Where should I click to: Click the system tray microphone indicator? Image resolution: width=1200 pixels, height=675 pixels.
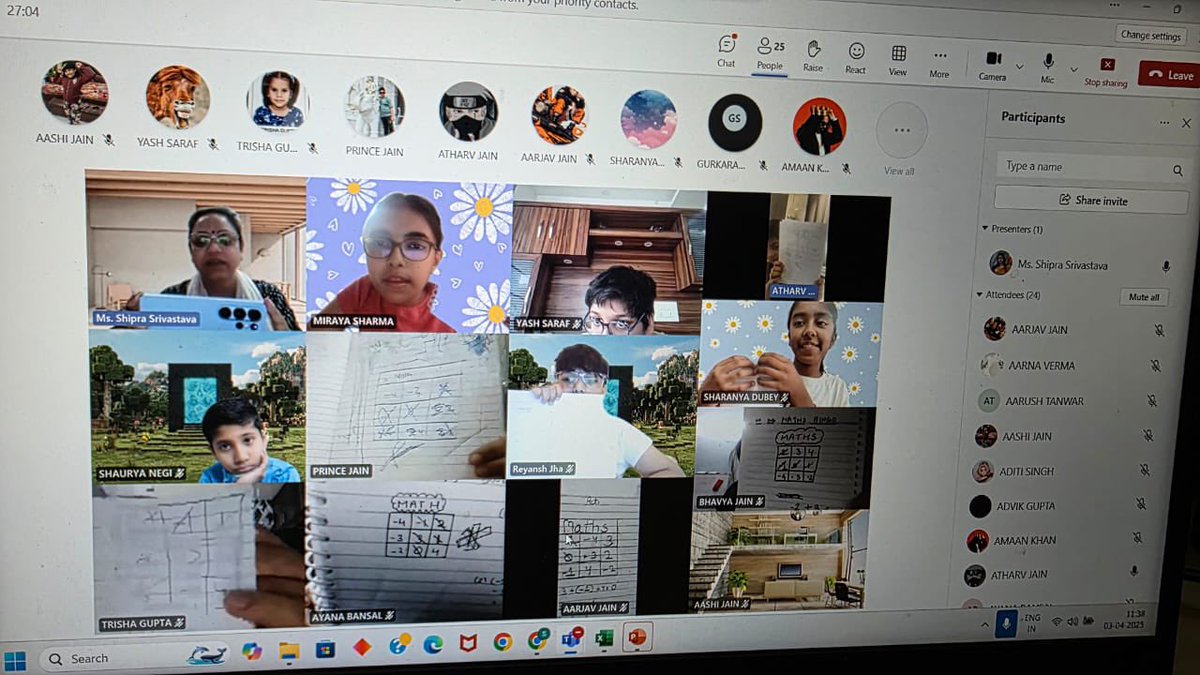click(1006, 625)
